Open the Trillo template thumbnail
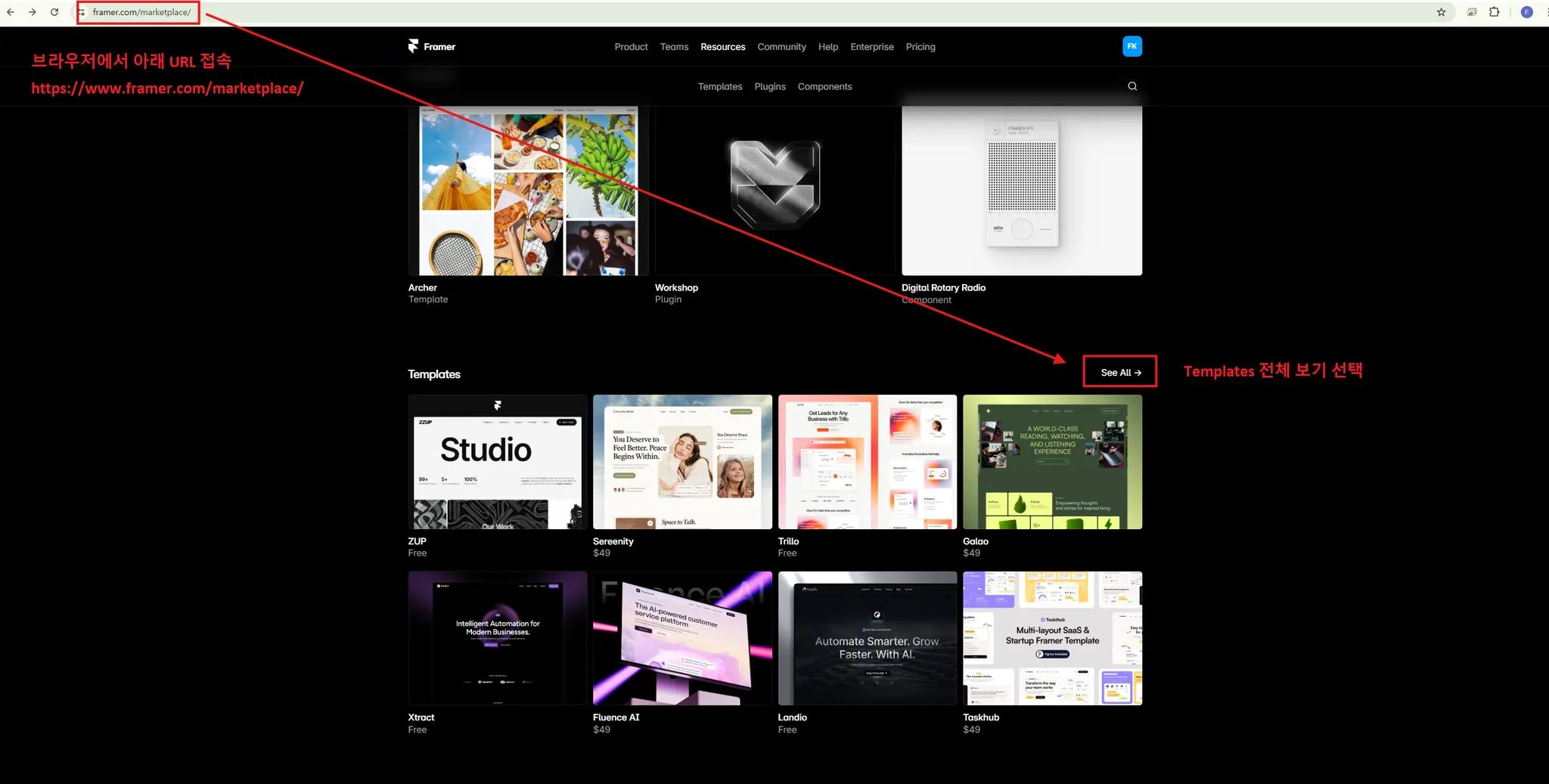 [868, 462]
